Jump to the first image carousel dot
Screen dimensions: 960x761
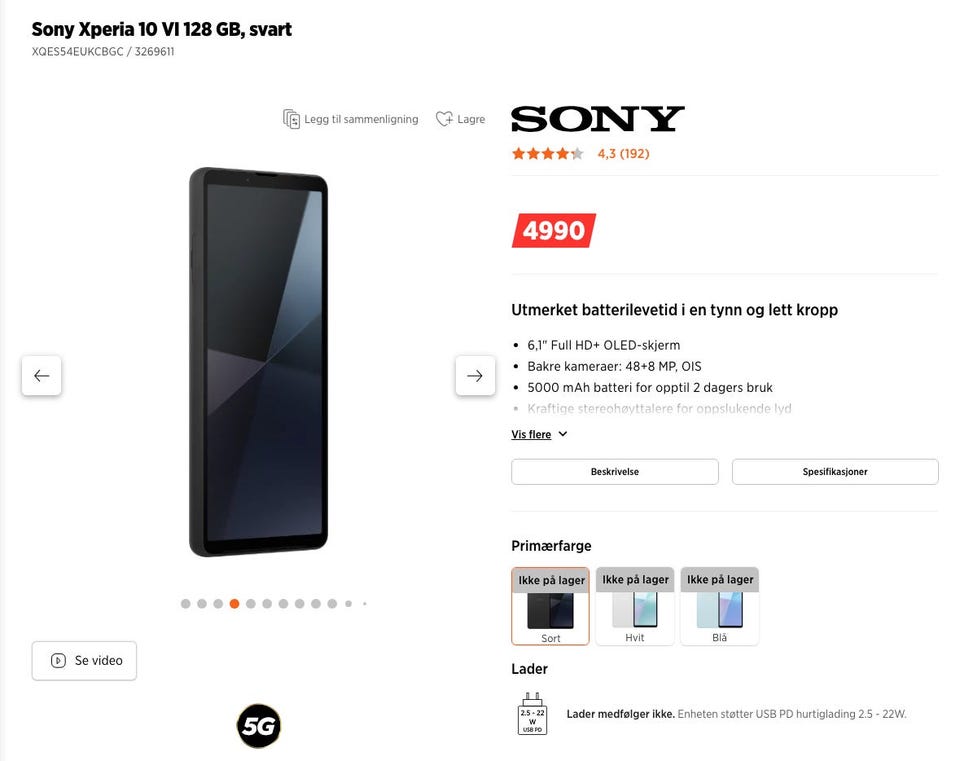click(x=186, y=604)
